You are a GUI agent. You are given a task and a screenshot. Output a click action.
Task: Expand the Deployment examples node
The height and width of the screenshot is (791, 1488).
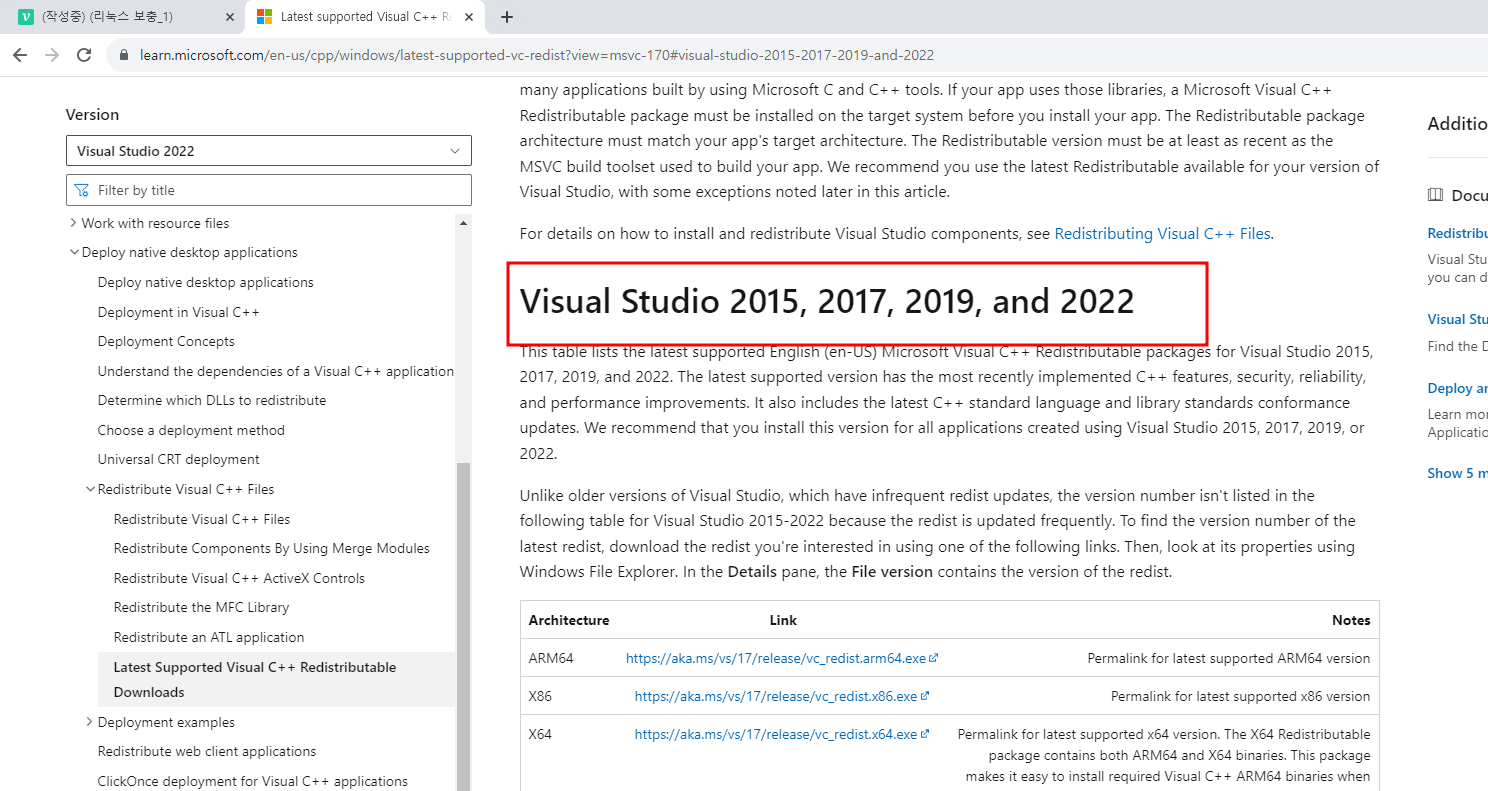(x=90, y=722)
